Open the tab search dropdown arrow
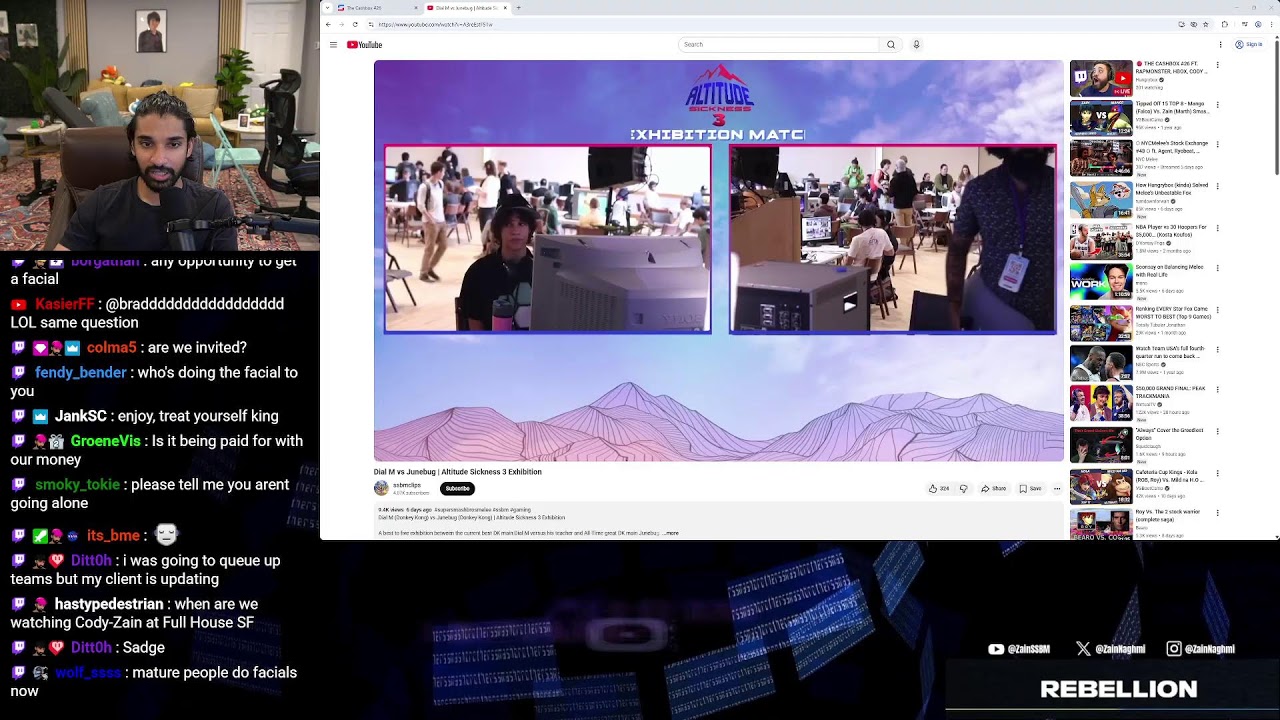The height and width of the screenshot is (720, 1280). click(327, 8)
